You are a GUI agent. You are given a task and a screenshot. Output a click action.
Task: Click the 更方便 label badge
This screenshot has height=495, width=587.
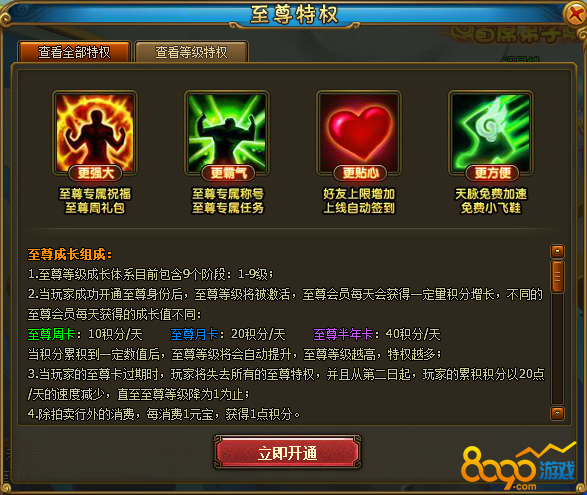pos(492,173)
